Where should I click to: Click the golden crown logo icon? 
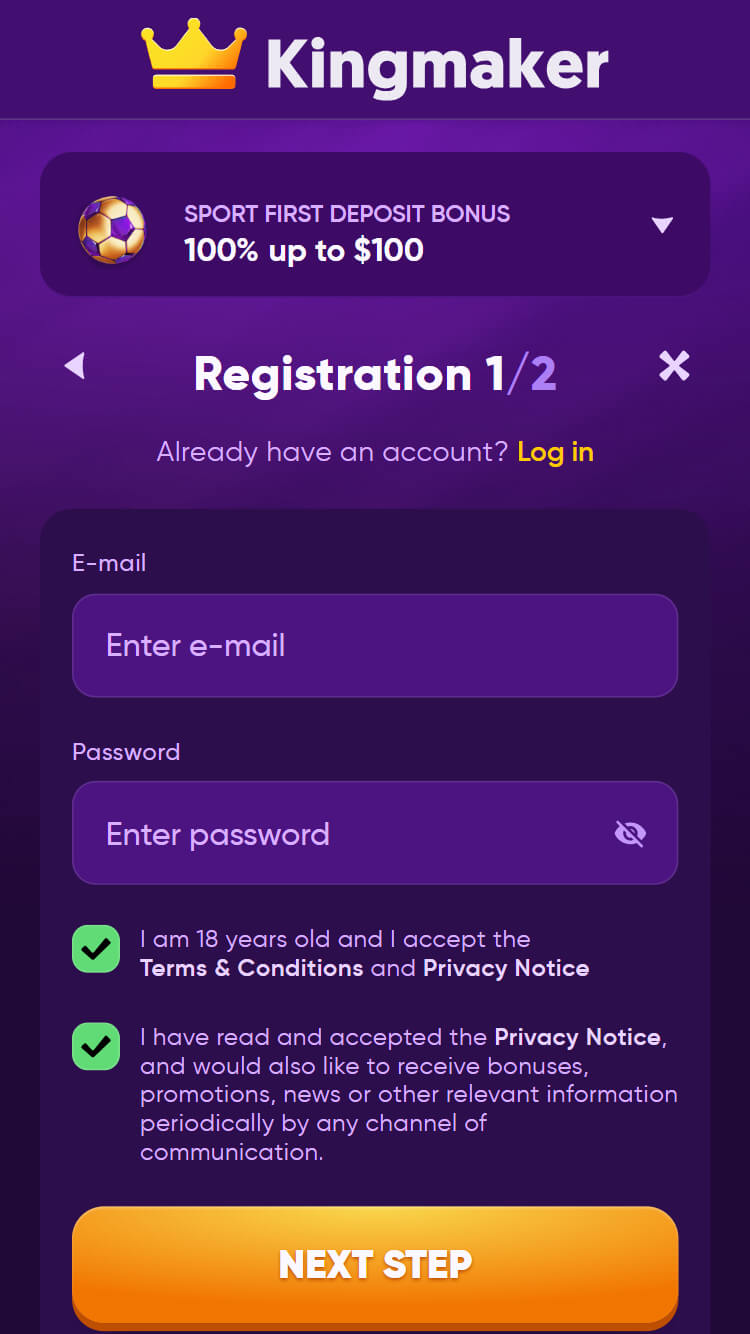(x=194, y=56)
